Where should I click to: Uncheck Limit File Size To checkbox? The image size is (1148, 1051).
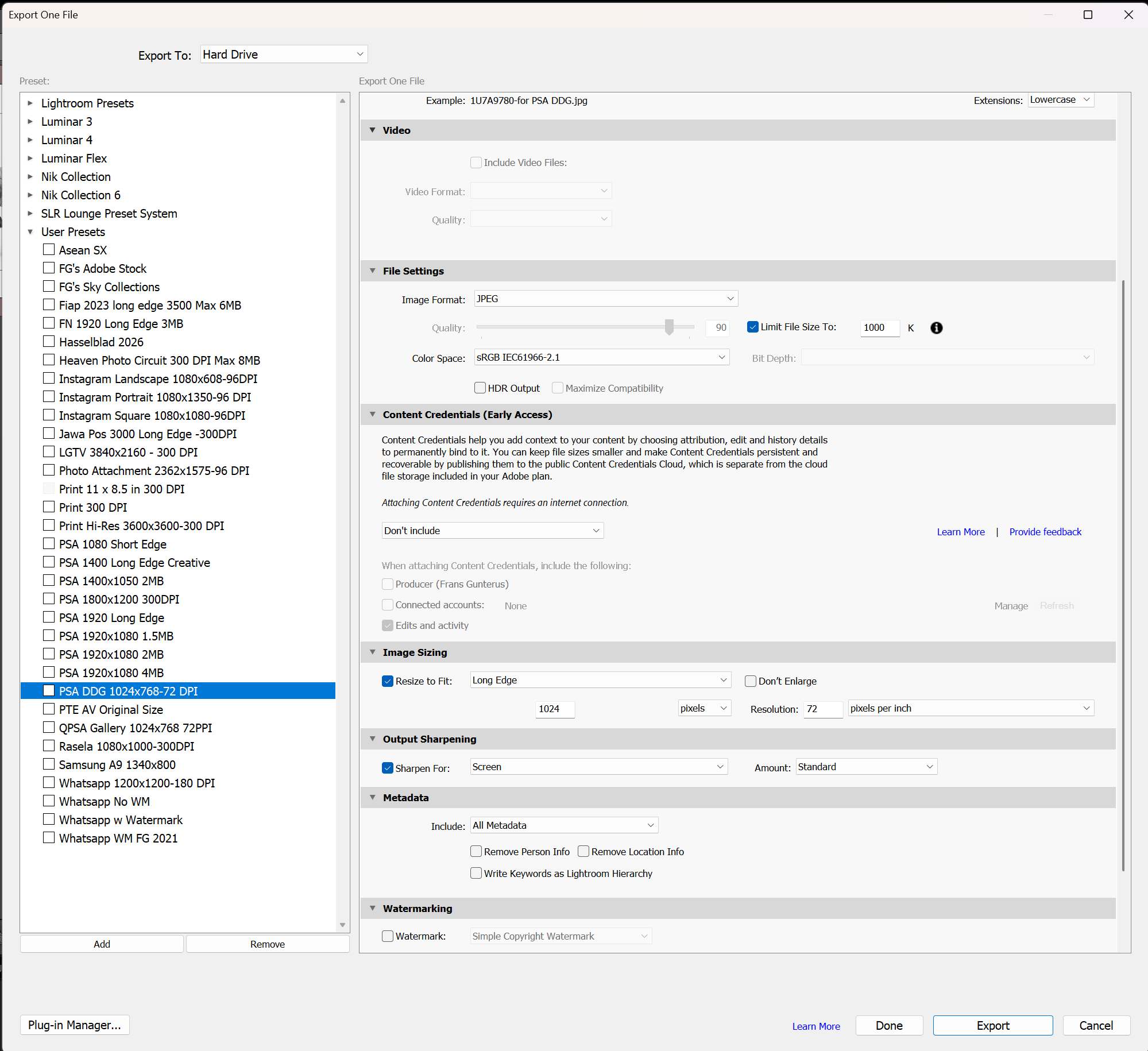pos(752,327)
